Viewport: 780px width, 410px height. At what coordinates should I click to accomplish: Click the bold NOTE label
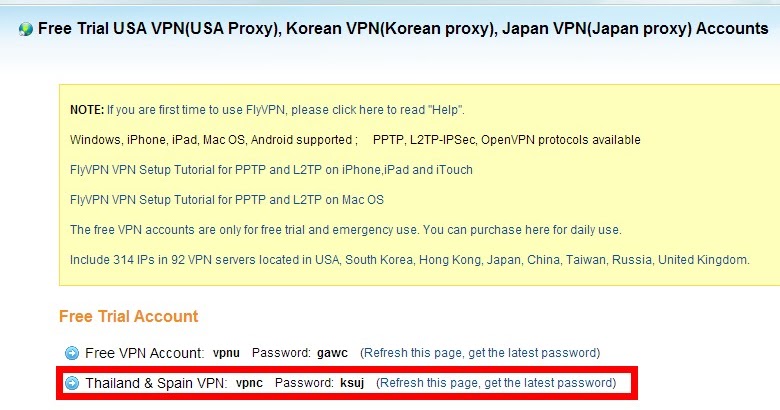pos(87,110)
